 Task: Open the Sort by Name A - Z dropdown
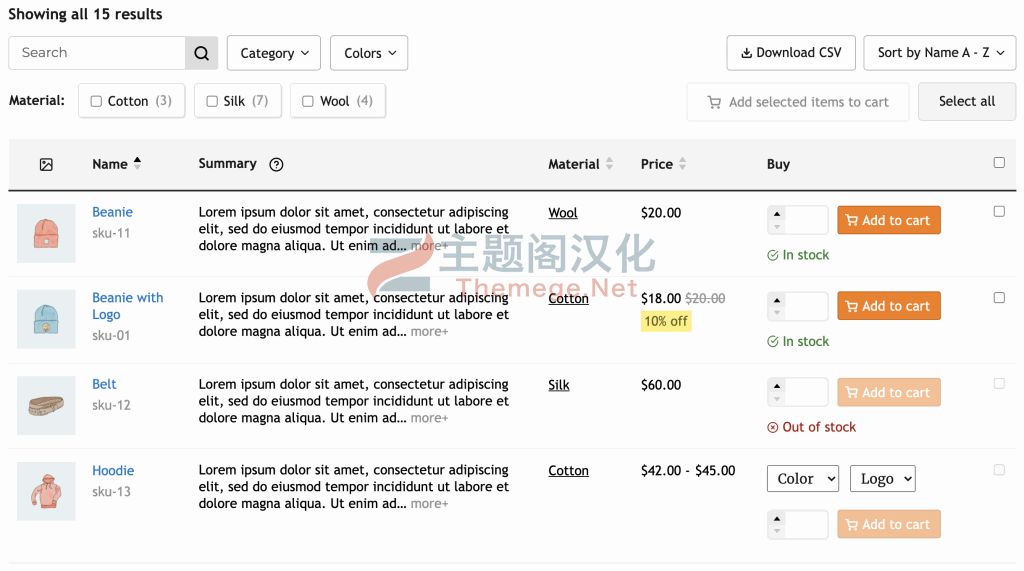coord(939,53)
